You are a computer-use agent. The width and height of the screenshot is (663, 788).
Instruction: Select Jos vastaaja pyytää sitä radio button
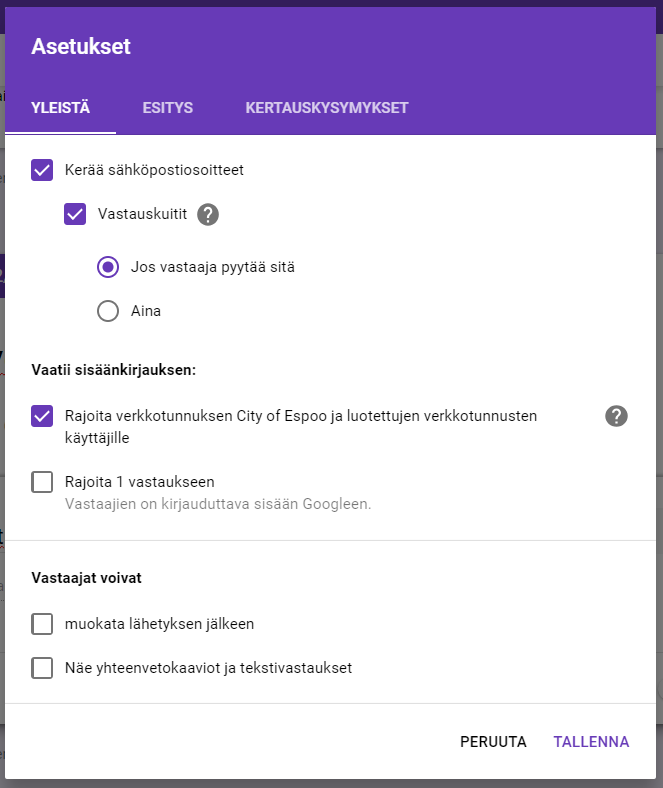click(x=108, y=267)
